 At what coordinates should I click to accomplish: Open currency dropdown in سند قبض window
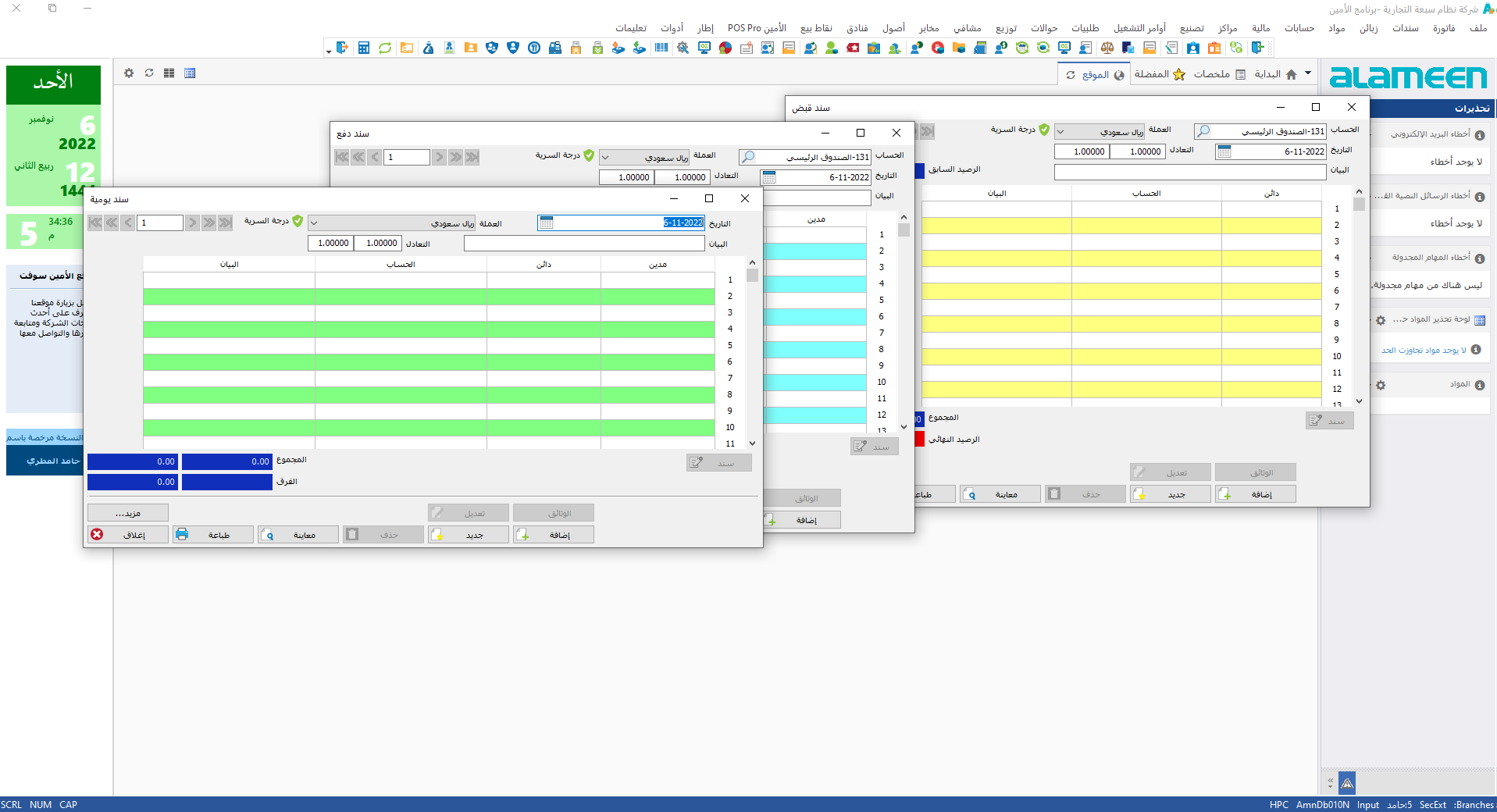[1060, 131]
